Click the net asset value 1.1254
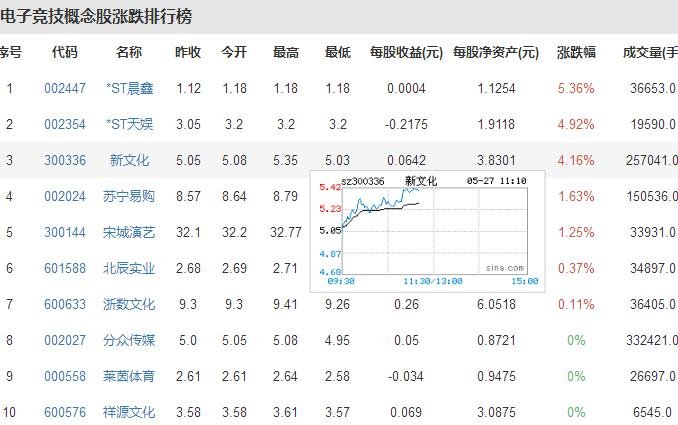The height and width of the screenshot is (425, 678). click(x=496, y=88)
